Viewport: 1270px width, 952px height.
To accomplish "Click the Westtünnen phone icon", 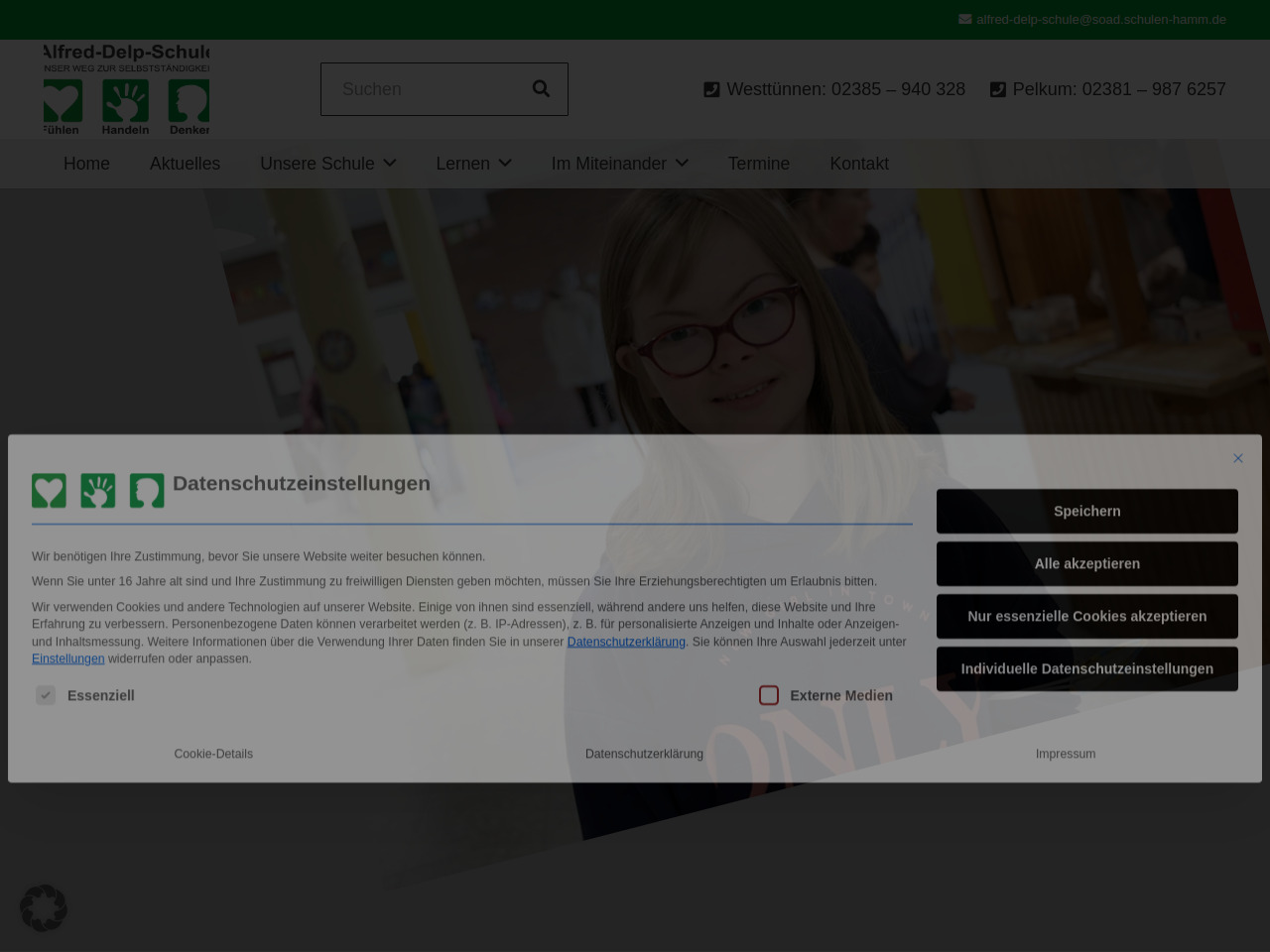I will pos(711,89).
